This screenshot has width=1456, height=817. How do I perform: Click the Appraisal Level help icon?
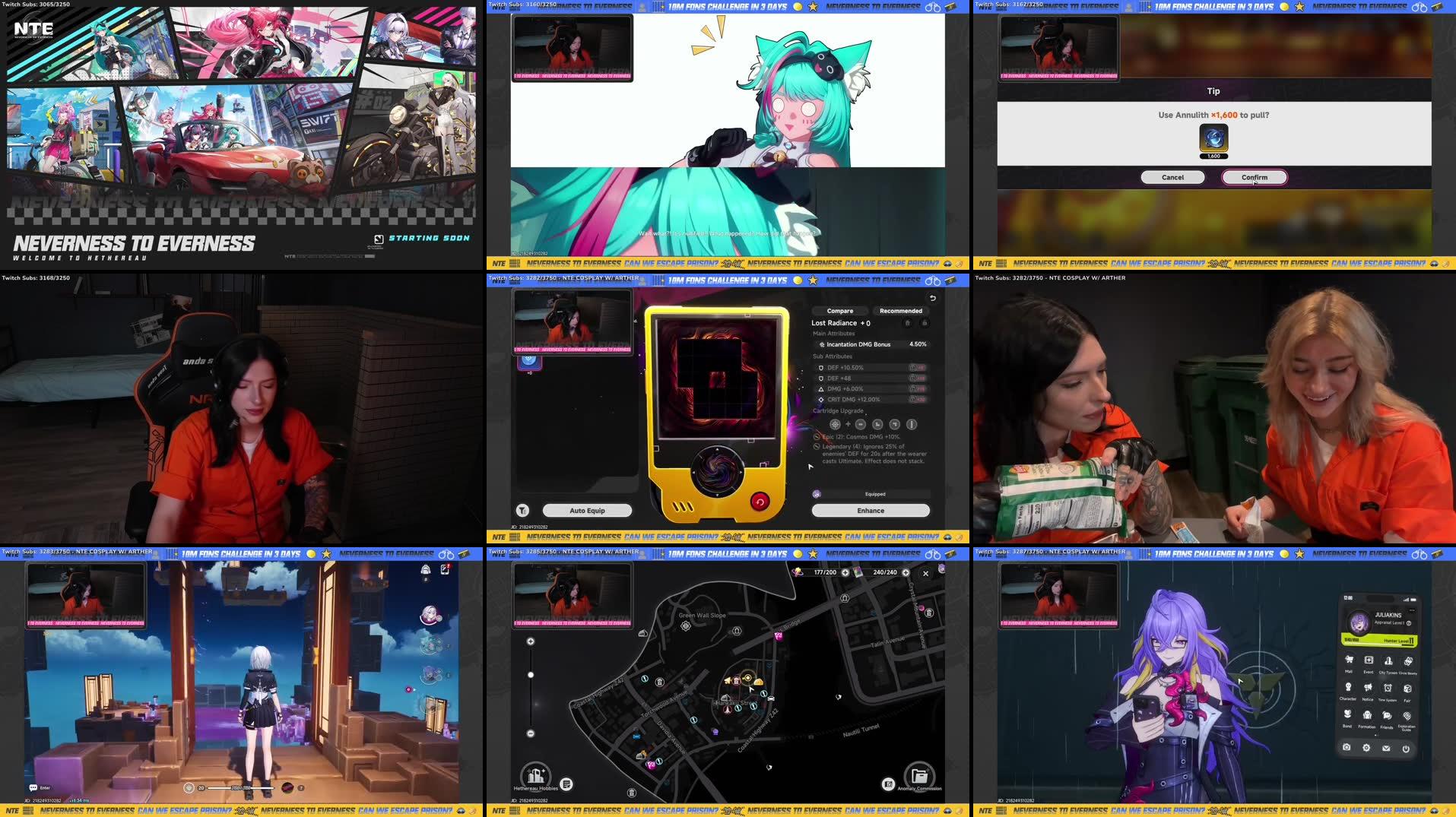(x=1409, y=623)
